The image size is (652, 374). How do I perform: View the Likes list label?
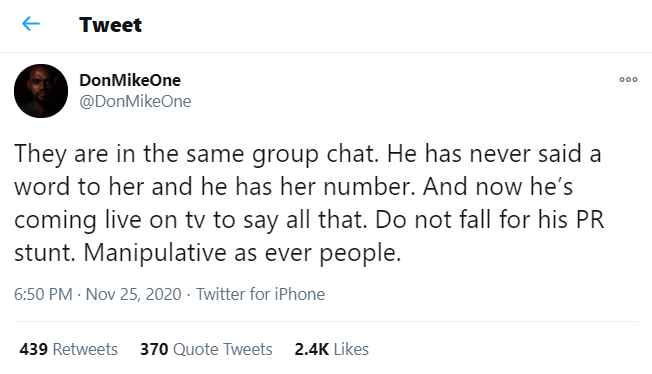(x=351, y=349)
